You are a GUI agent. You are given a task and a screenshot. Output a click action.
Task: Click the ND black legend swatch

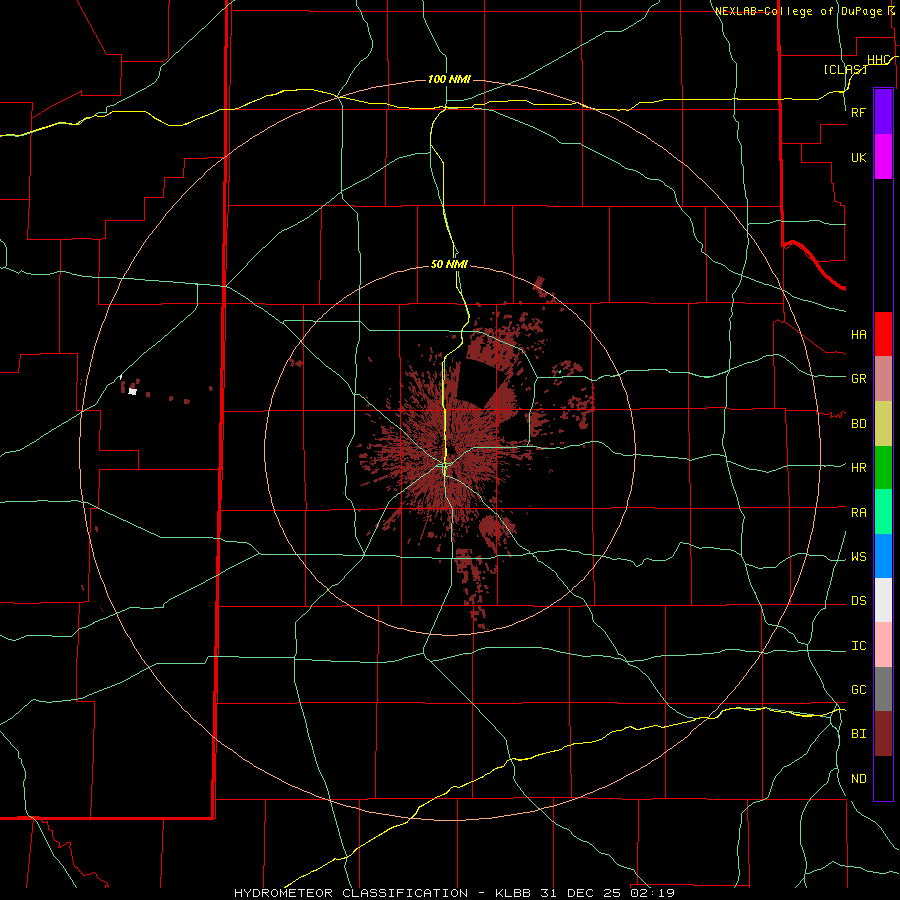point(883,778)
